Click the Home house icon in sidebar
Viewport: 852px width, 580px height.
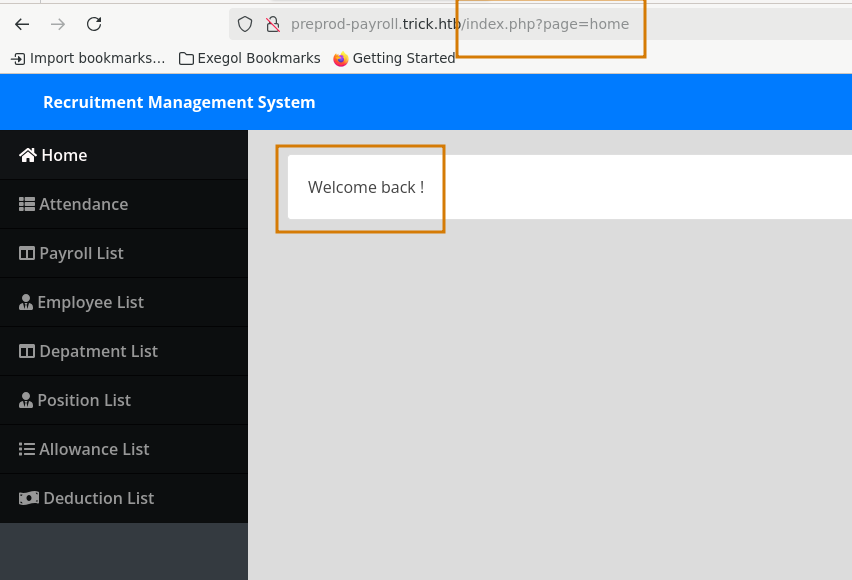(28, 155)
